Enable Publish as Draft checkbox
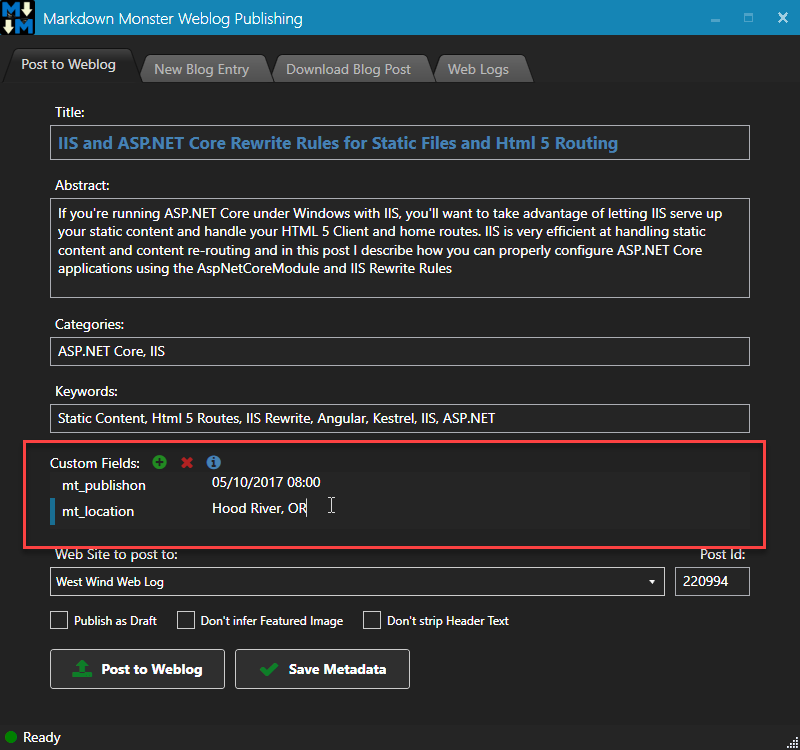This screenshot has height=750, width=800. tap(59, 620)
